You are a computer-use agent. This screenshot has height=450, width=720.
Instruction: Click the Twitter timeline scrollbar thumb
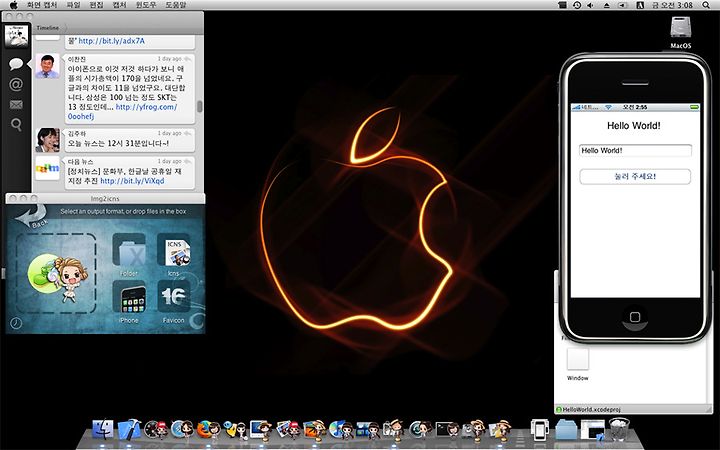point(199,106)
